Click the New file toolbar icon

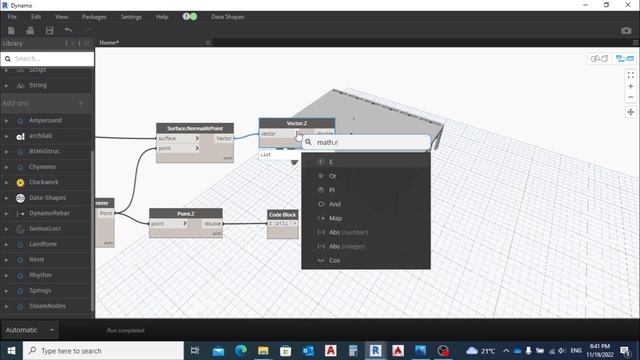pyautogui.click(x=11, y=31)
